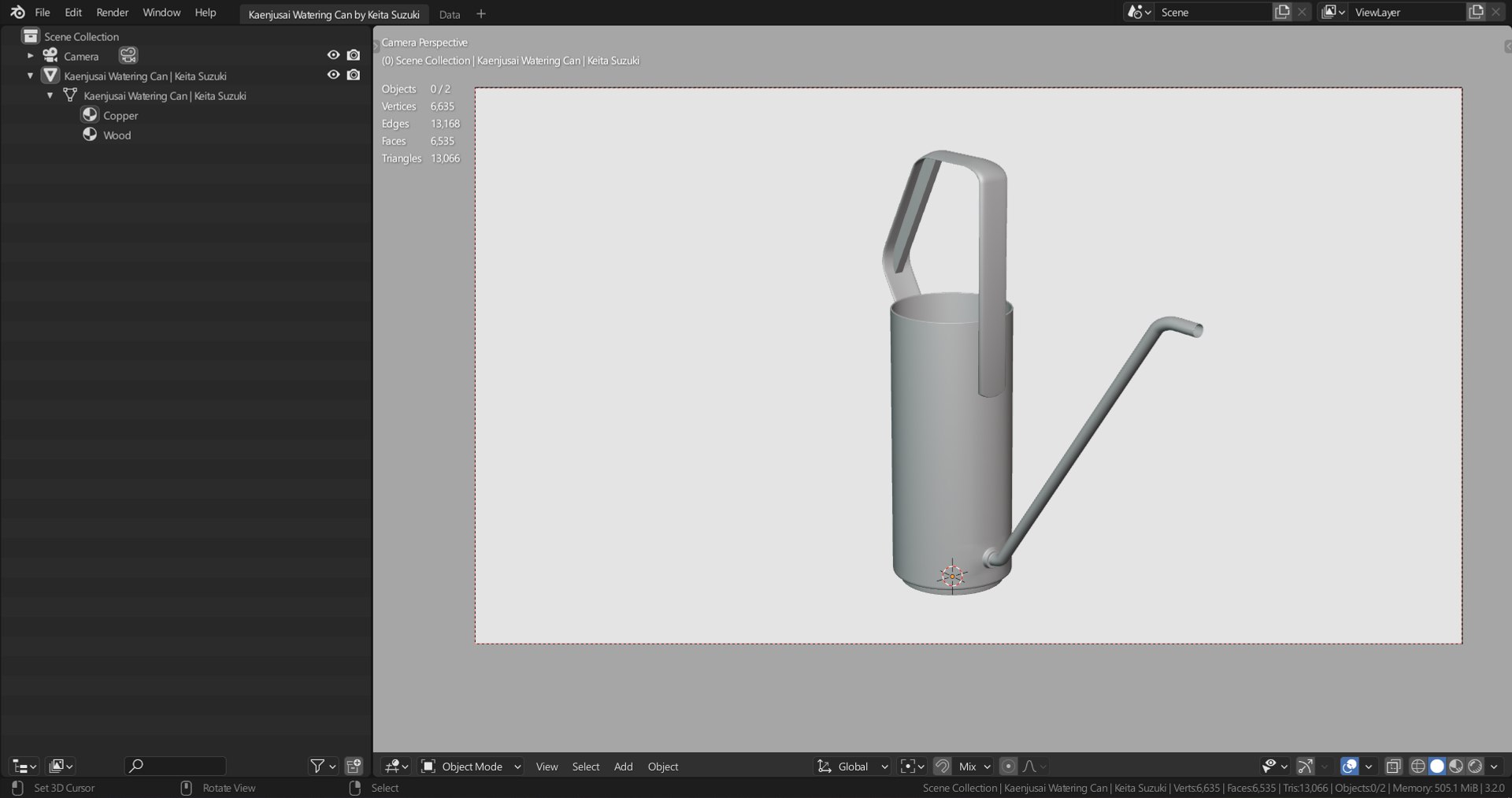This screenshot has width=1512, height=798.
Task: Open the view layer browse dropdown
Action: pos(1333,12)
